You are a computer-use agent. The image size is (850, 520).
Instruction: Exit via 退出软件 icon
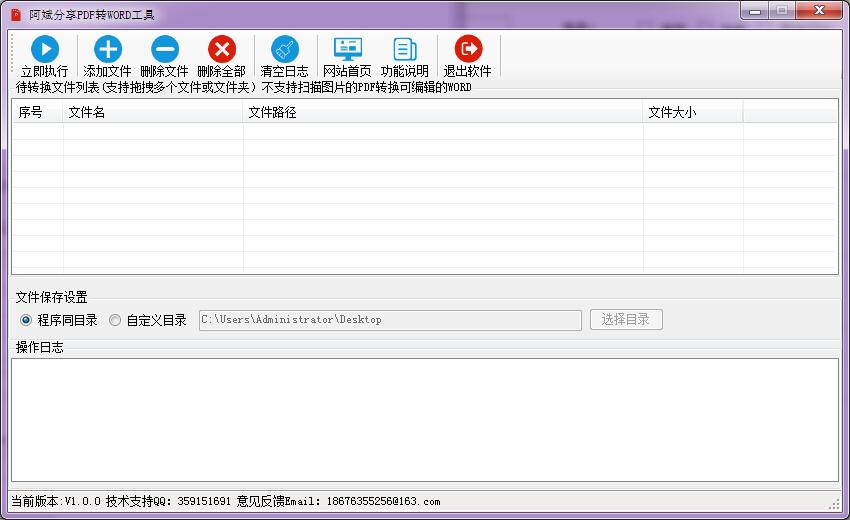(468, 49)
